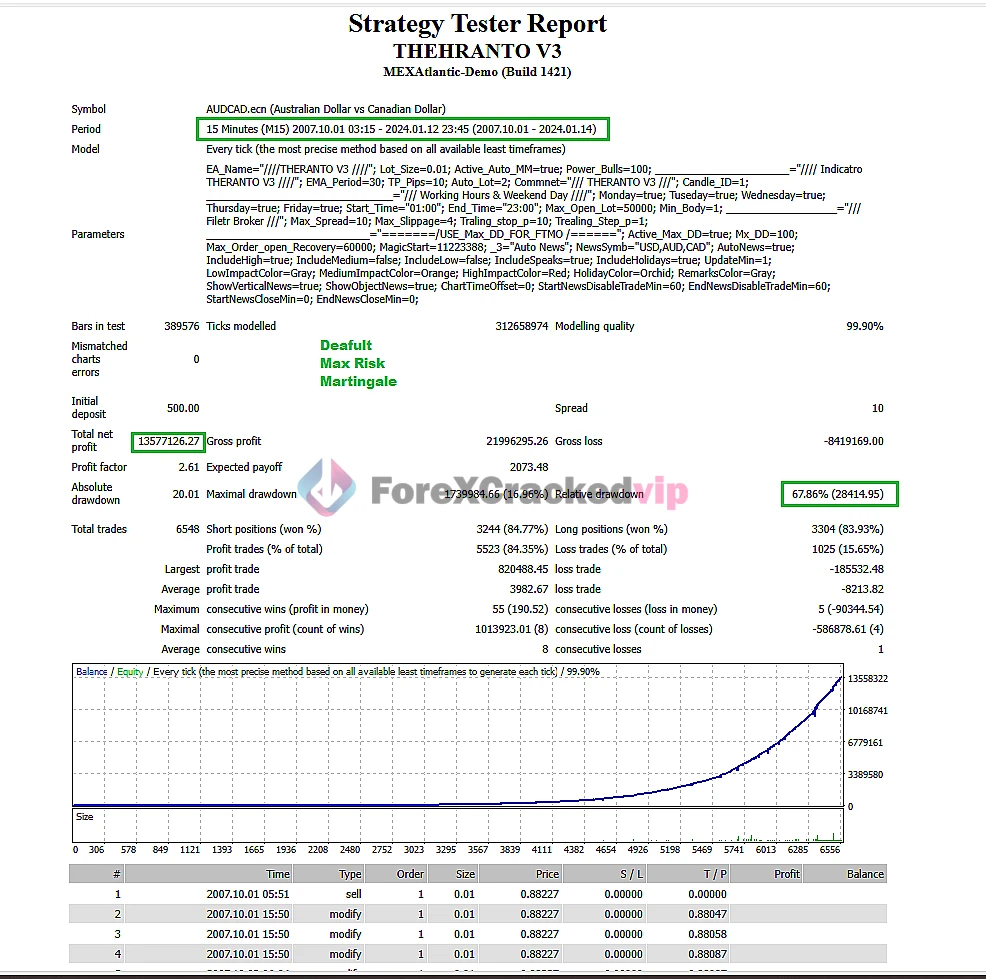986x979 pixels.
Task: Select the Balance chart legend label
Action: 90,670
